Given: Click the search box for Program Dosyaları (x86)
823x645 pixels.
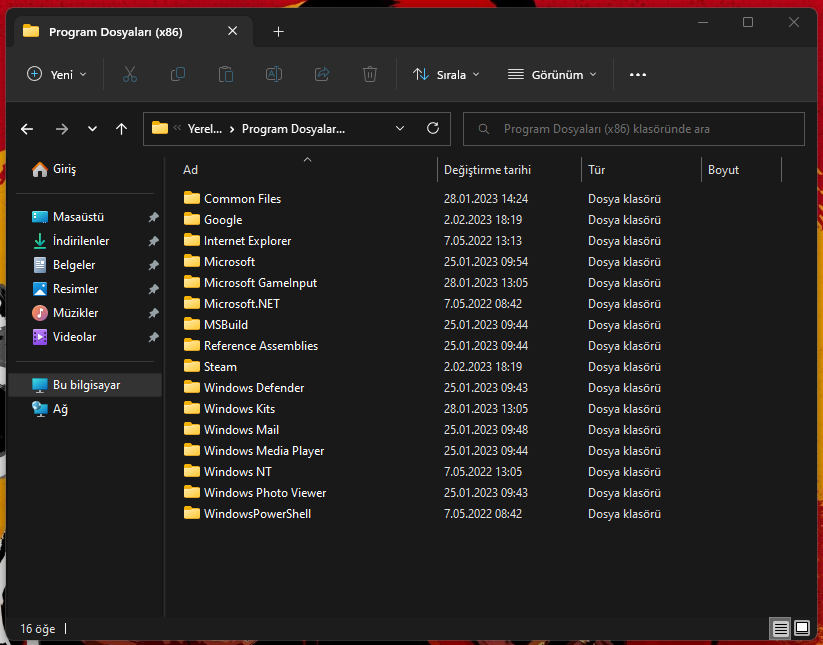Looking at the screenshot, I should coord(634,129).
